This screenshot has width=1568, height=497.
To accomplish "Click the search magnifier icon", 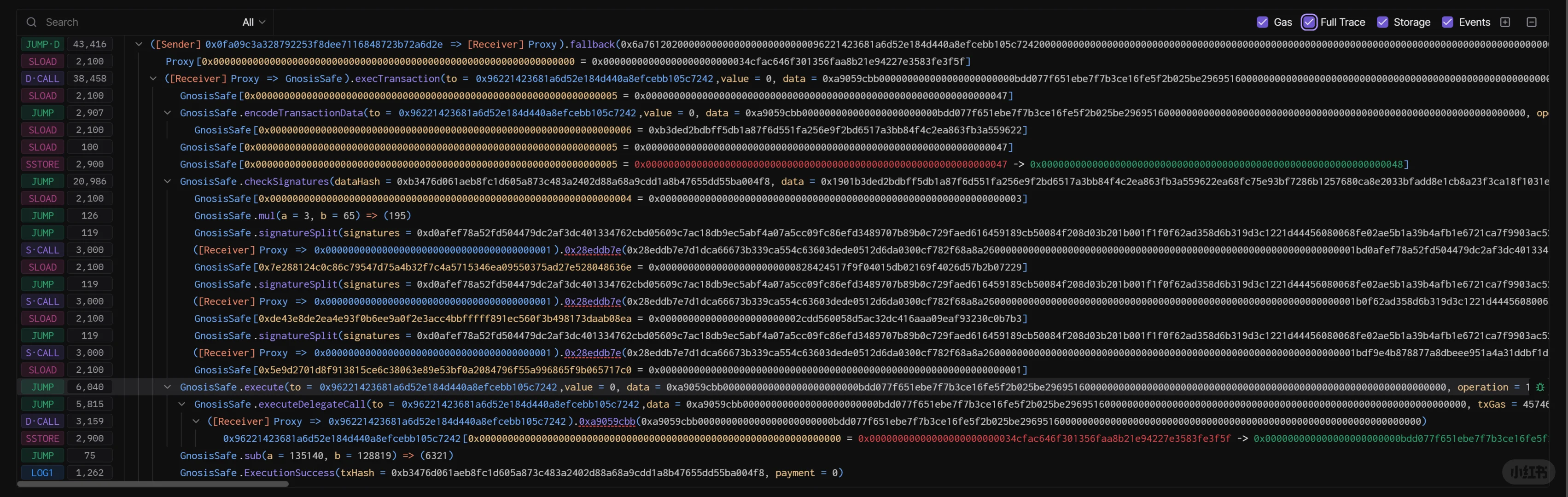I will point(31,23).
